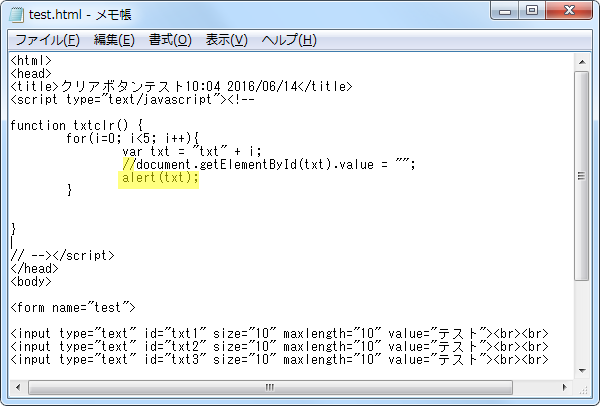Close the test.html Notepad window

tap(569, 11)
